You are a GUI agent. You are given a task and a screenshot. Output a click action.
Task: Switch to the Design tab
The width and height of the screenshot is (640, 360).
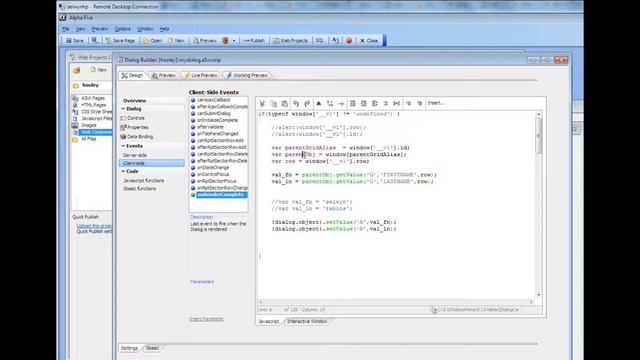pos(132,76)
